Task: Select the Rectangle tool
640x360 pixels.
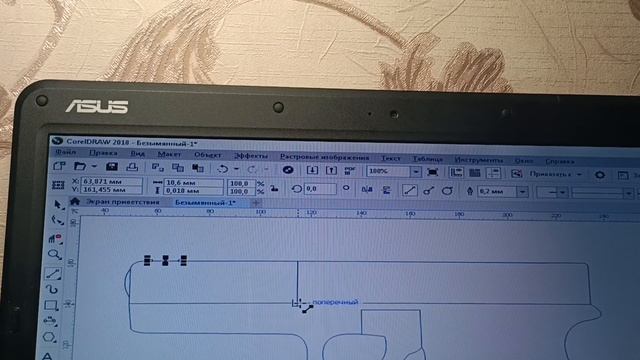Action: click(x=51, y=305)
